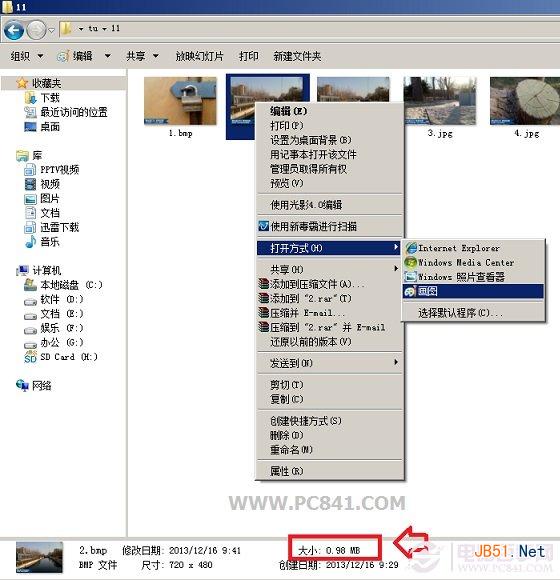Select the 3.jpg thumbnail

point(440,101)
